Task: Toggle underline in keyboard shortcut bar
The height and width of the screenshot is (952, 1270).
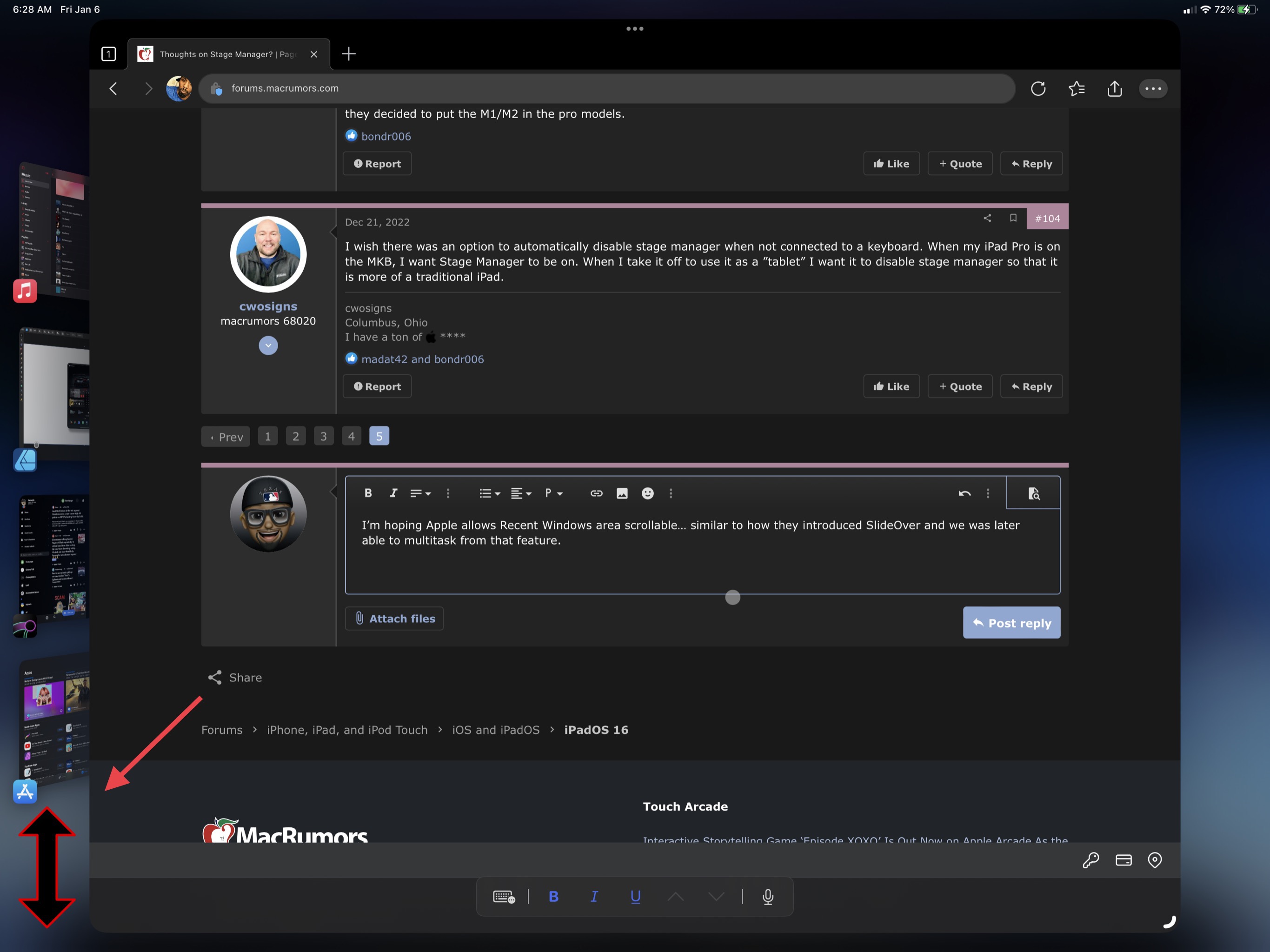Action: click(635, 896)
